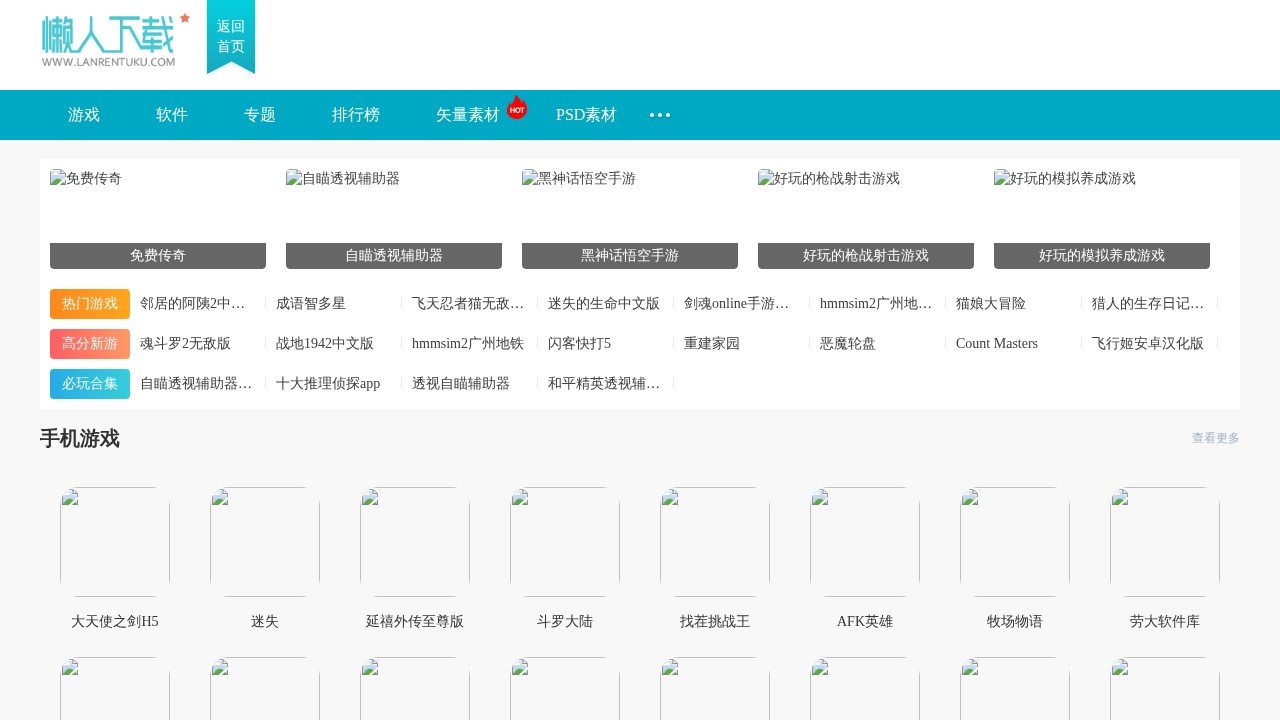Click the 和平精英透视辅助 link
The width and height of the screenshot is (1280, 720).
(603, 383)
